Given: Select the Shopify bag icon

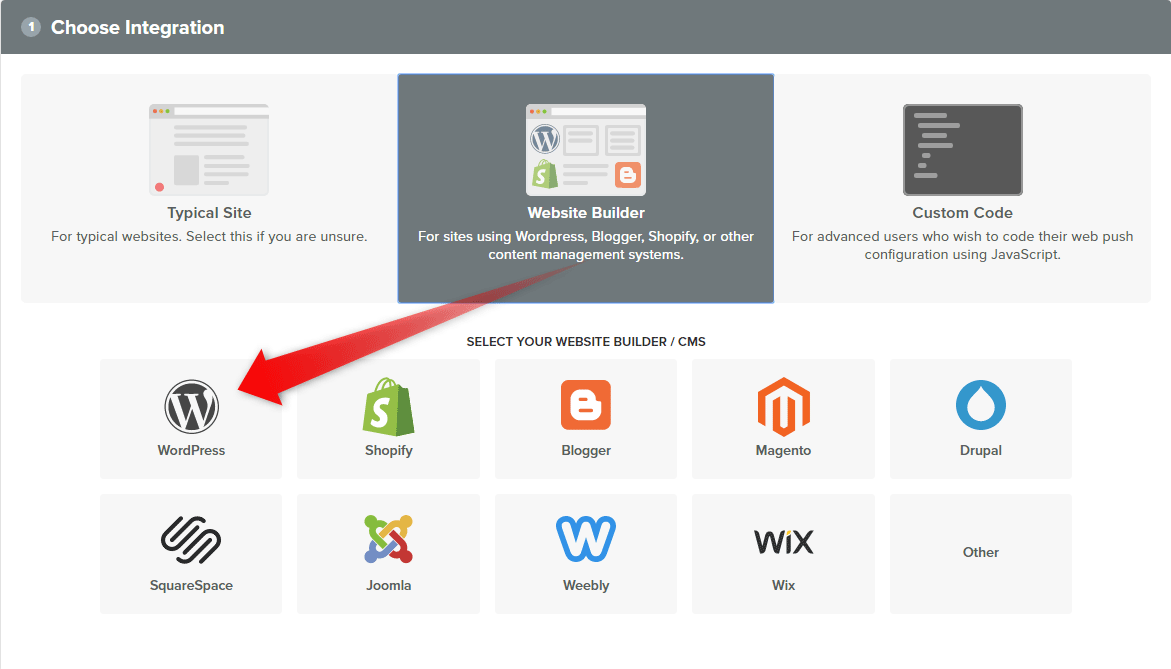Looking at the screenshot, I should point(388,406).
